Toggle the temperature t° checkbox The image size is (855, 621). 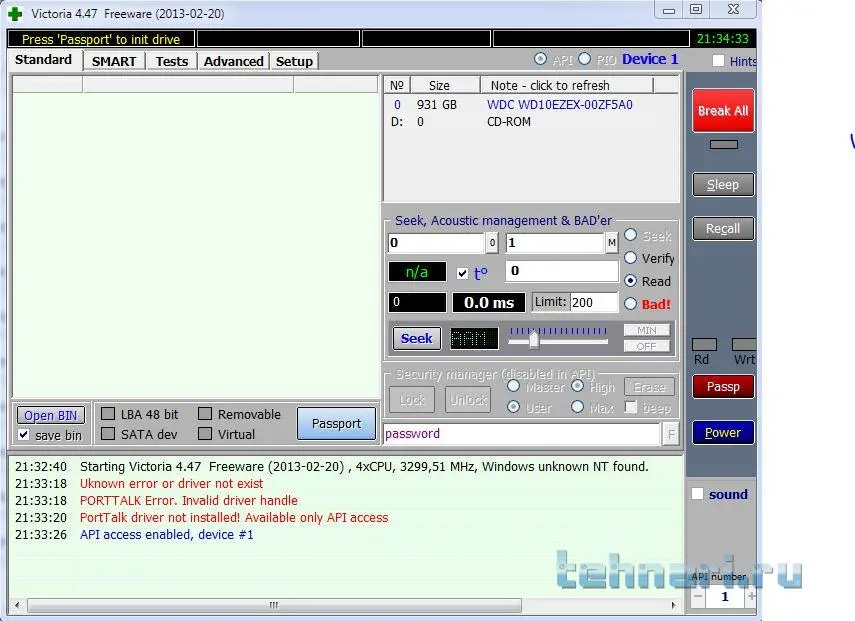point(462,273)
